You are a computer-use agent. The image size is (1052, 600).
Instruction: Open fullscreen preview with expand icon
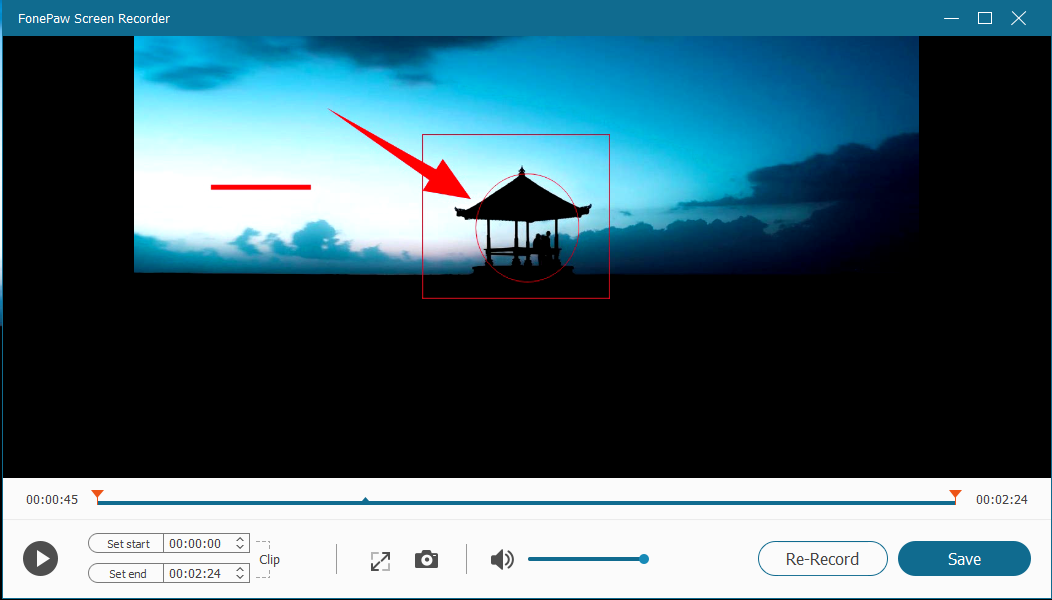click(380, 560)
